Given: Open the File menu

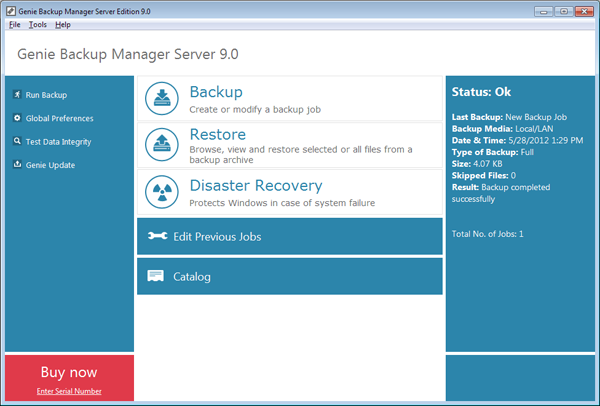Looking at the screenshot, I should [14, 24].
